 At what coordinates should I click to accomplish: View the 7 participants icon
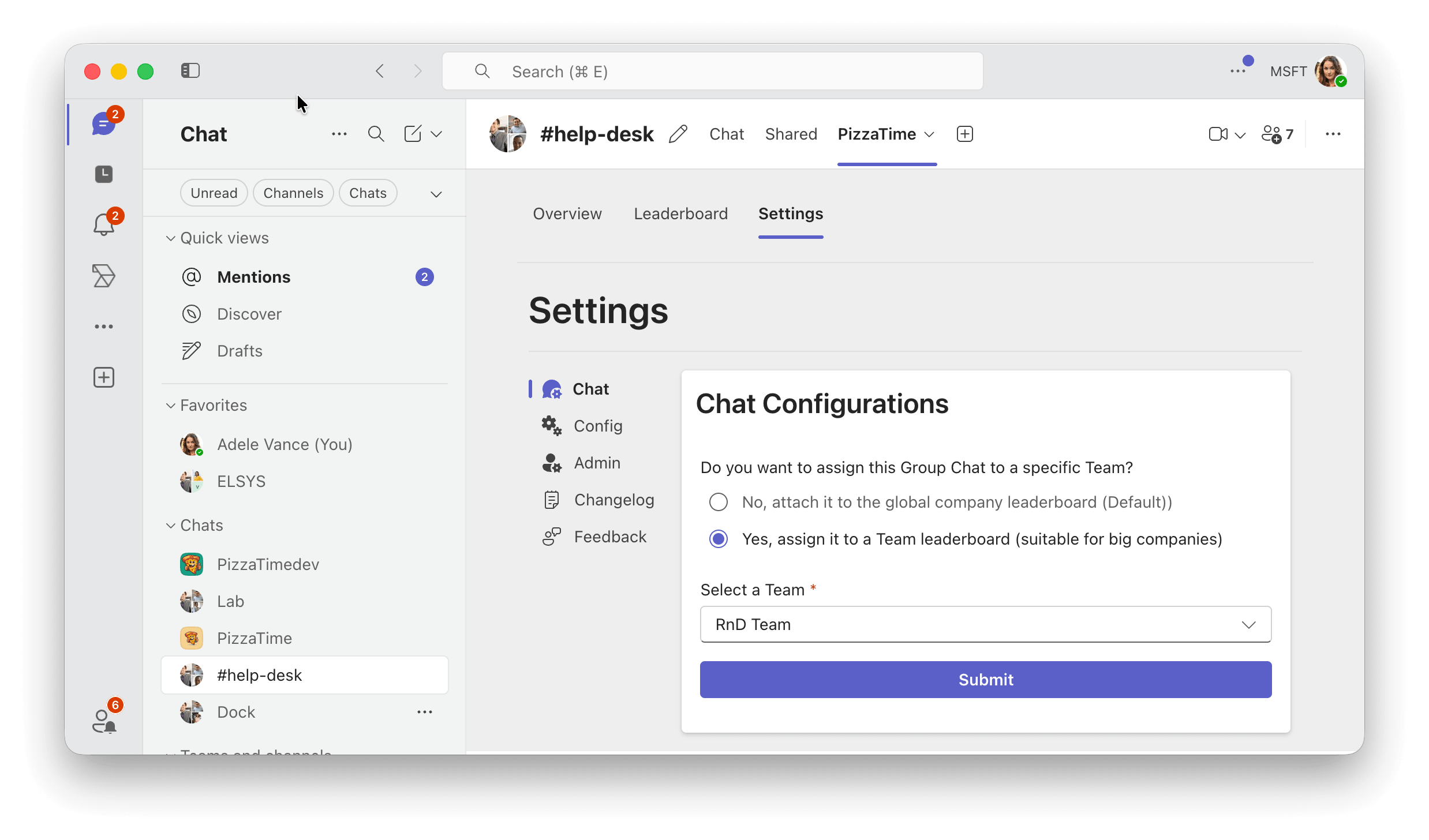coord(1277,134)
